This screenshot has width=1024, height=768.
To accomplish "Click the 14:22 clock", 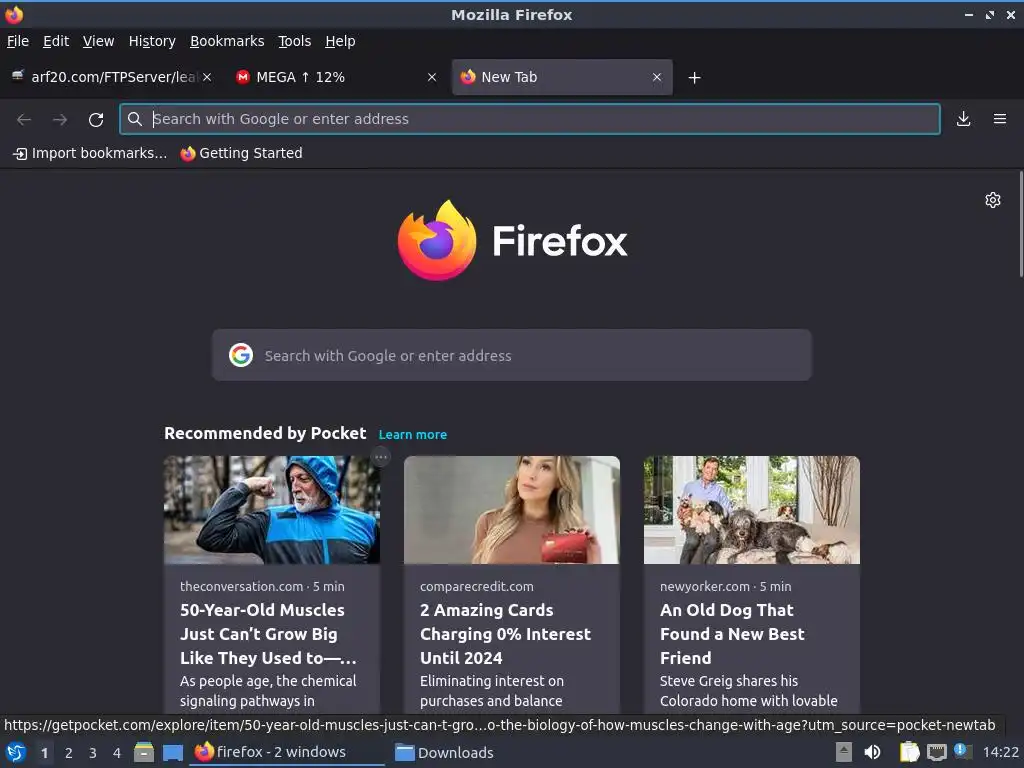I will [x=1000, y=752].
